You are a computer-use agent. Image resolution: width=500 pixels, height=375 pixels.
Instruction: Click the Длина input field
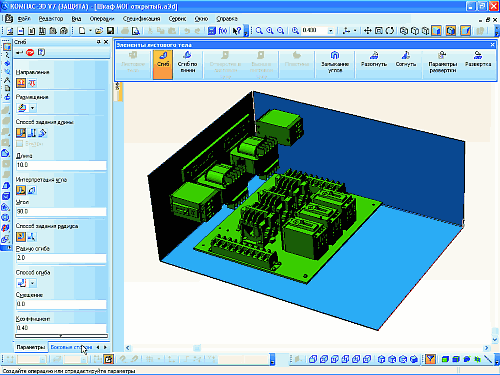(61, 165)
